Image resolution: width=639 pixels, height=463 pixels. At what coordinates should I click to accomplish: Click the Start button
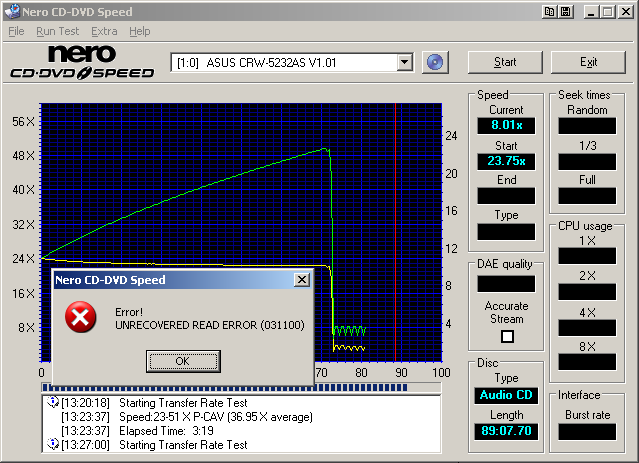click(505, 62)
